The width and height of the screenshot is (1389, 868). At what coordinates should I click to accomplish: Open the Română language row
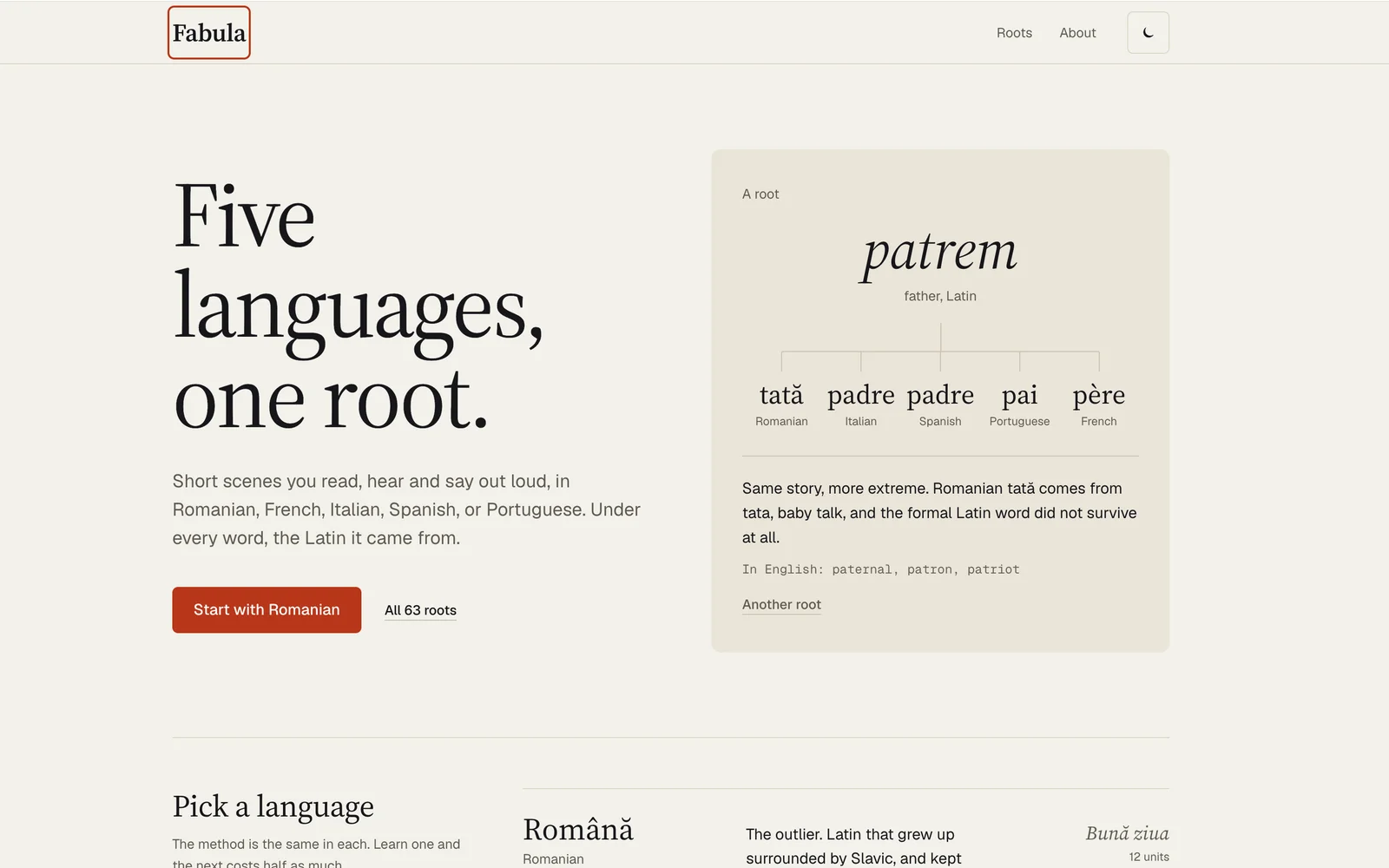[846, 829]
